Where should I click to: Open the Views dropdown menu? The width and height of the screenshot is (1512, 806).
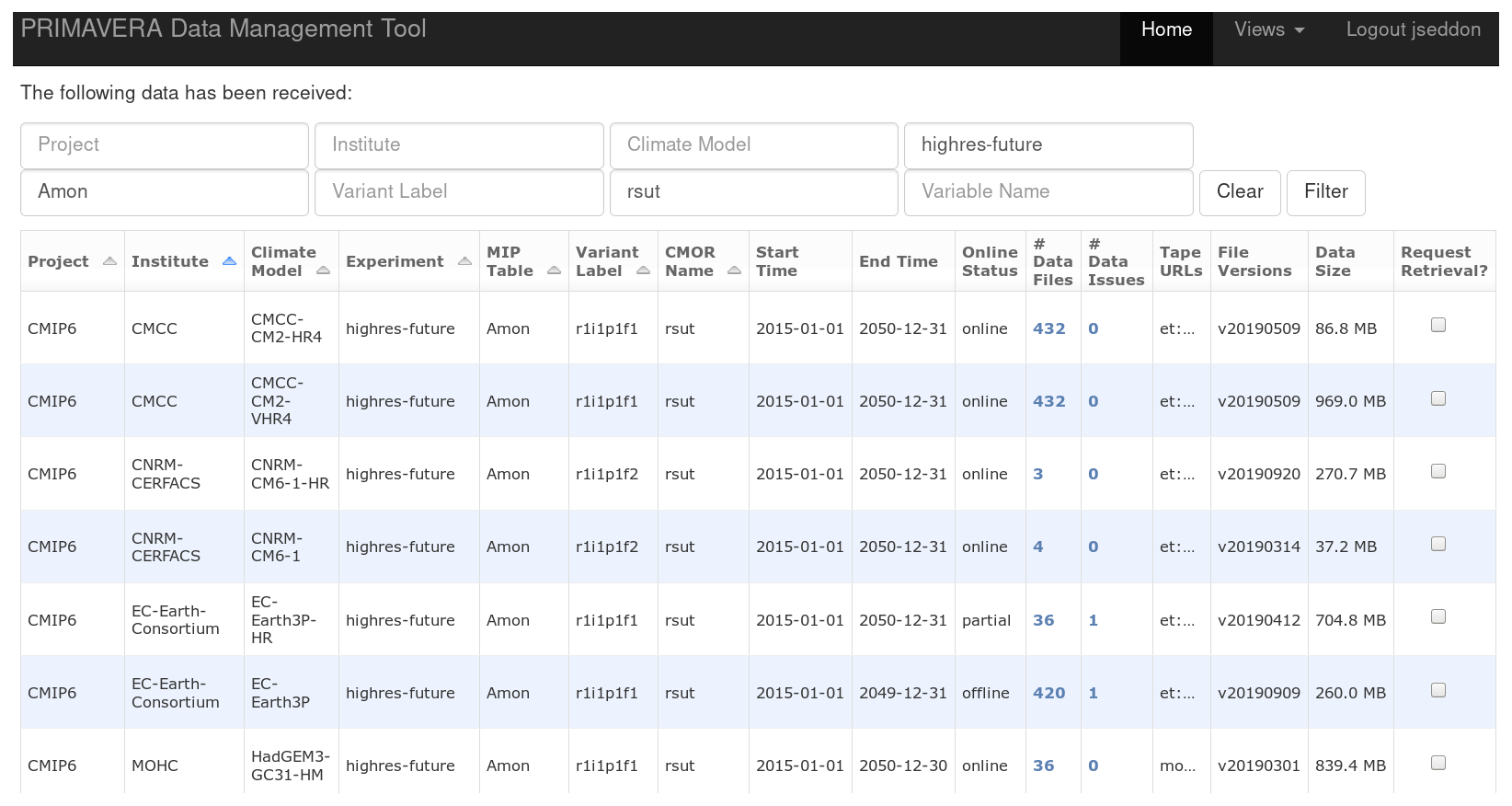point(1269,29)
